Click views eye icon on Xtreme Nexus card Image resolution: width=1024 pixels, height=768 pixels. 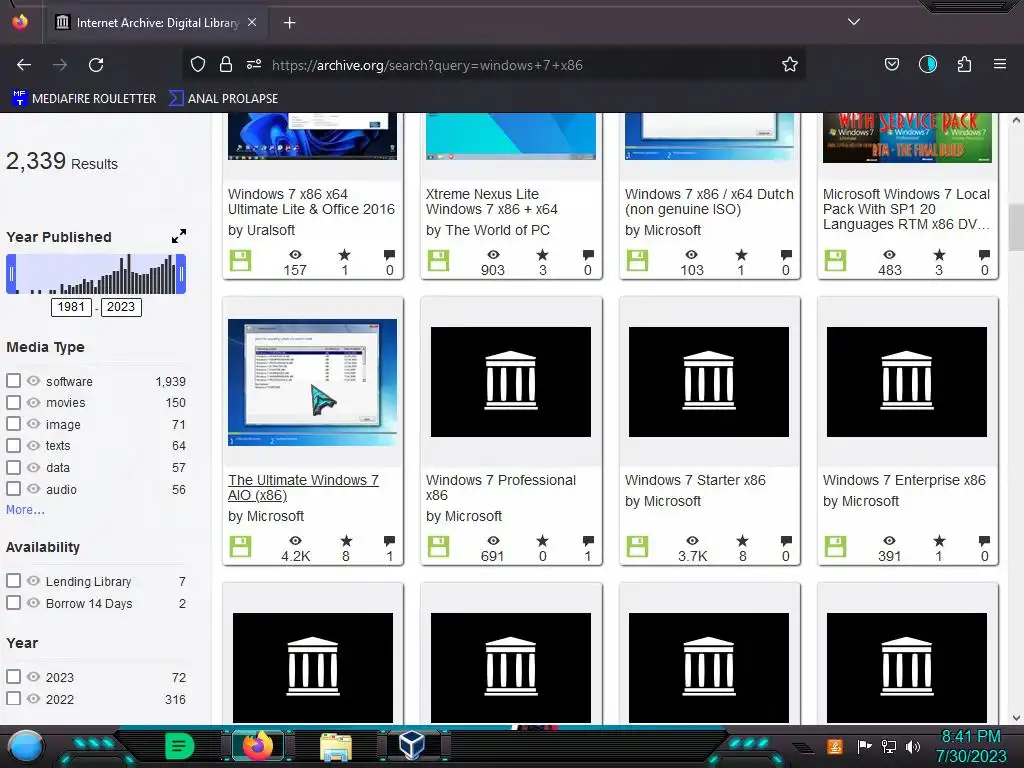[x=493, y=255]
